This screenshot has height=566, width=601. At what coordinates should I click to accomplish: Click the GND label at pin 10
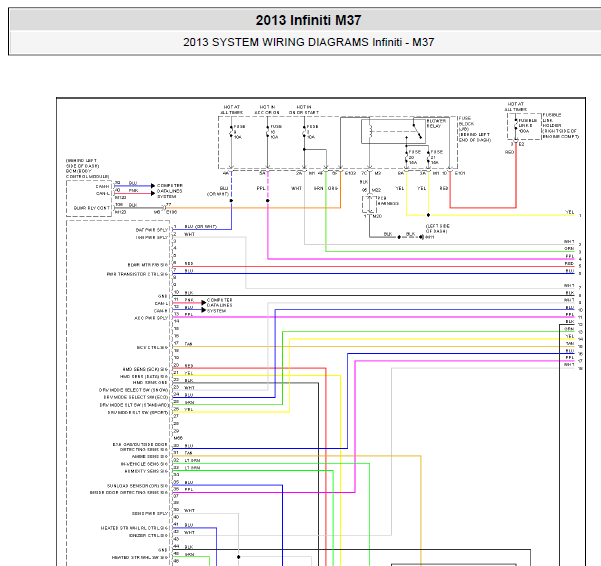pos(163,296)
